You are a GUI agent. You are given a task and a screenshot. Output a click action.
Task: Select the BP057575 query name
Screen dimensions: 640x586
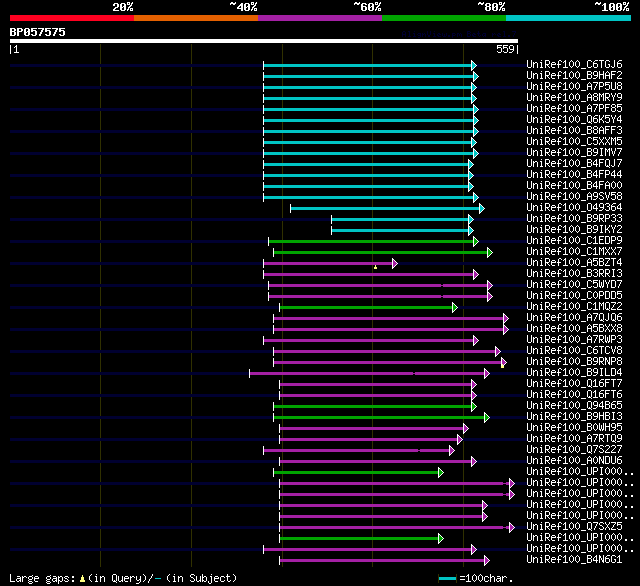click(38, 32)
